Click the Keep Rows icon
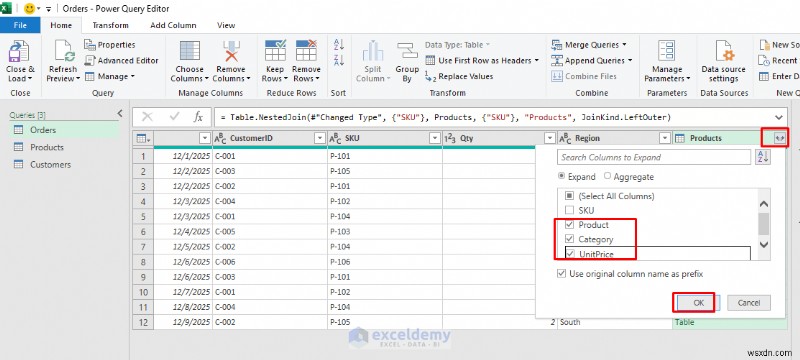800x360 pixels. [x=276, y=51]
